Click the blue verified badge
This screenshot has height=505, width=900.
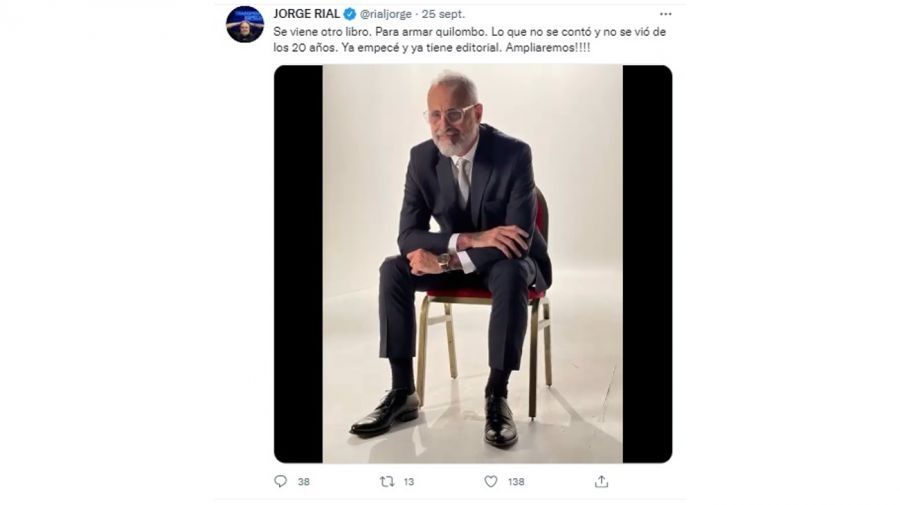pos(349,14)
